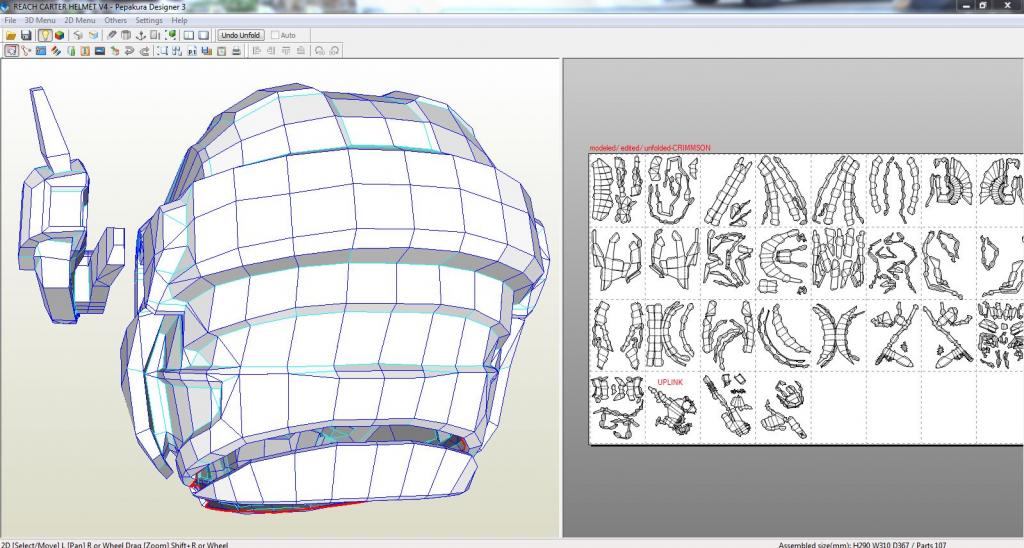Click the detached antenna piece in 3D view
The width and height of the screenshot is (1024, 548).
point(72,206)
